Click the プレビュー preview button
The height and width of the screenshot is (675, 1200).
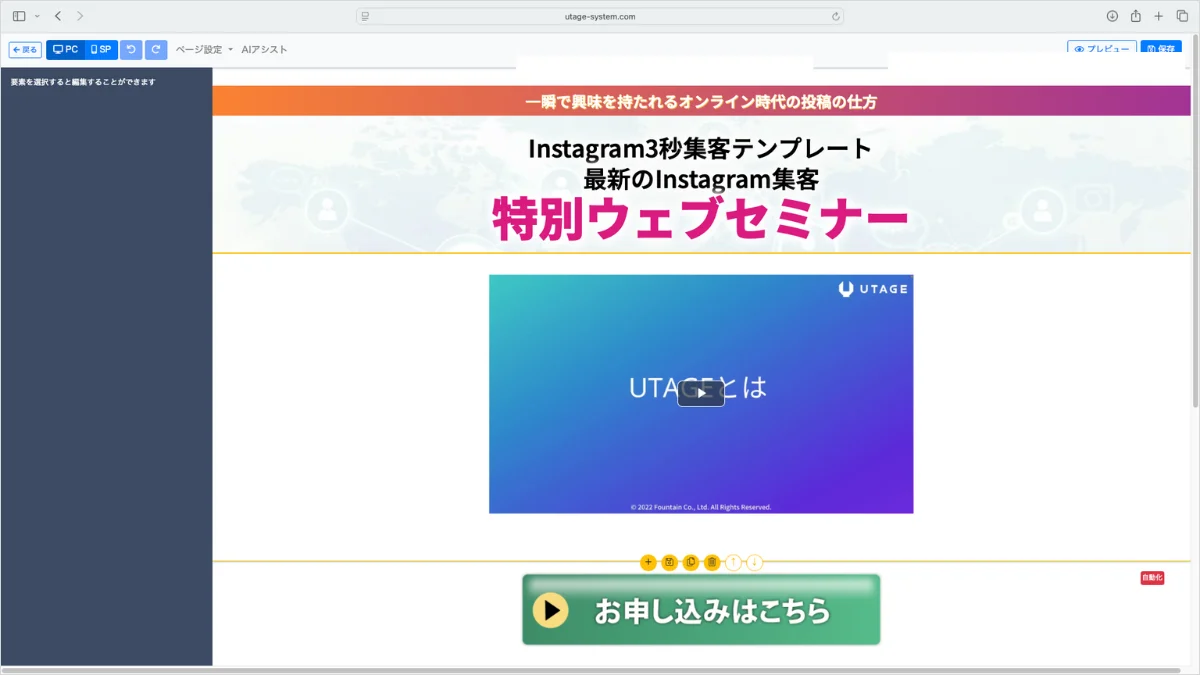[1102, 48]
